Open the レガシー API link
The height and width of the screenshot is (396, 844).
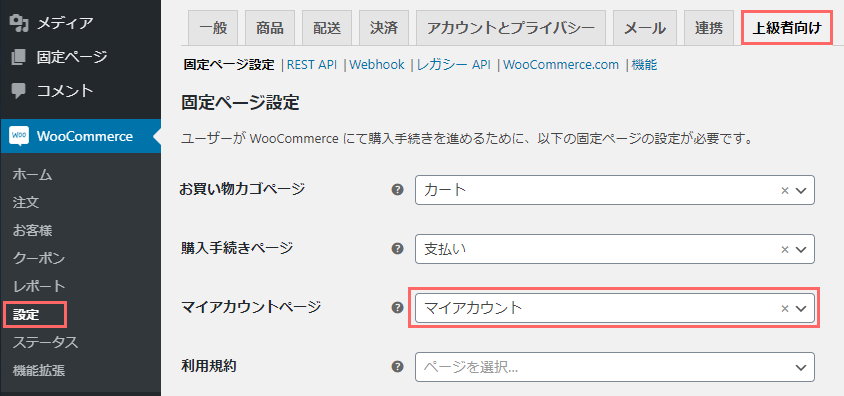(454, 65)
